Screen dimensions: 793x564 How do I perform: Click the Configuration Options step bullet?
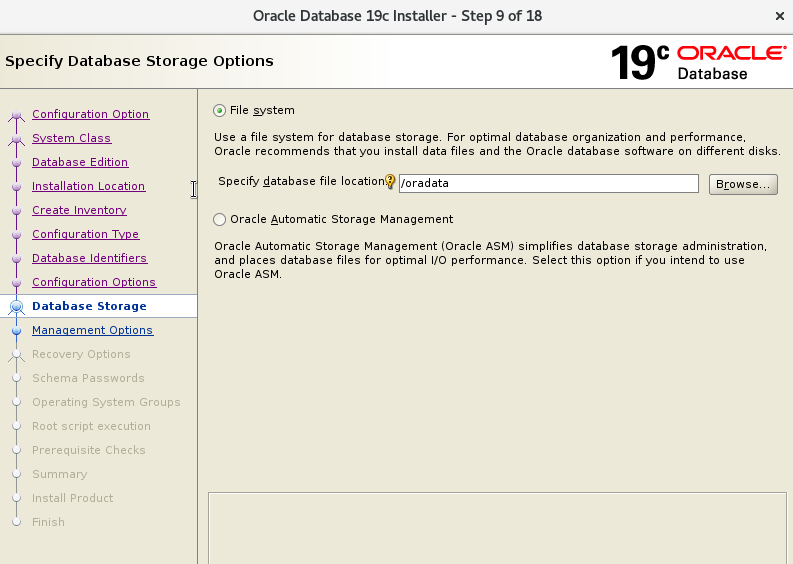click(x=17, y=283)
